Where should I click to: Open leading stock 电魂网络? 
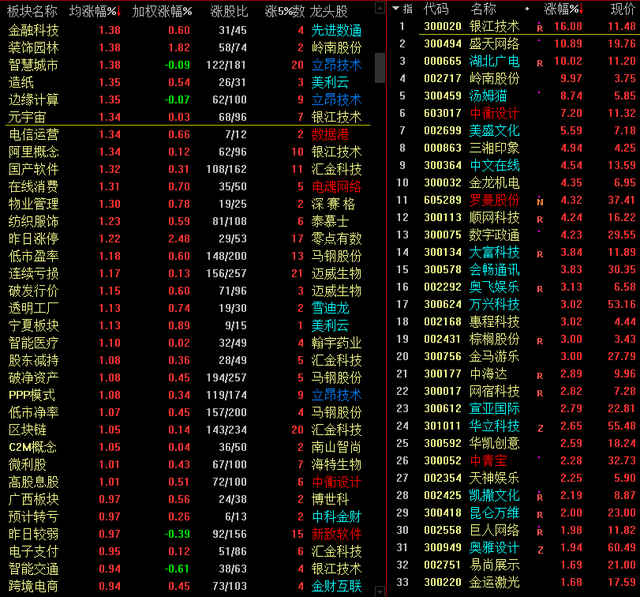(x=336, y=186)
